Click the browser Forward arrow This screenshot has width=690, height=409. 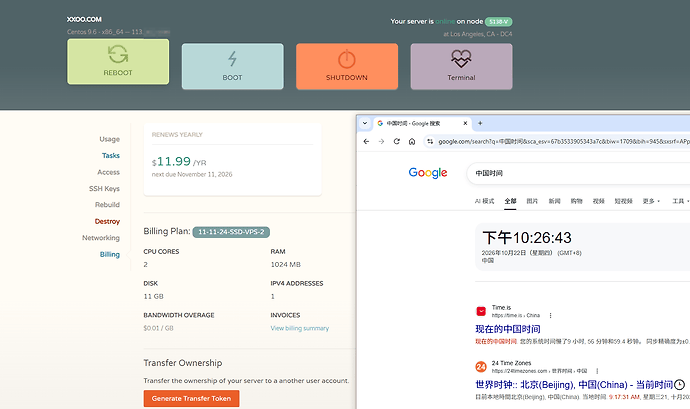pyautogui.click(x=382, y=141)
